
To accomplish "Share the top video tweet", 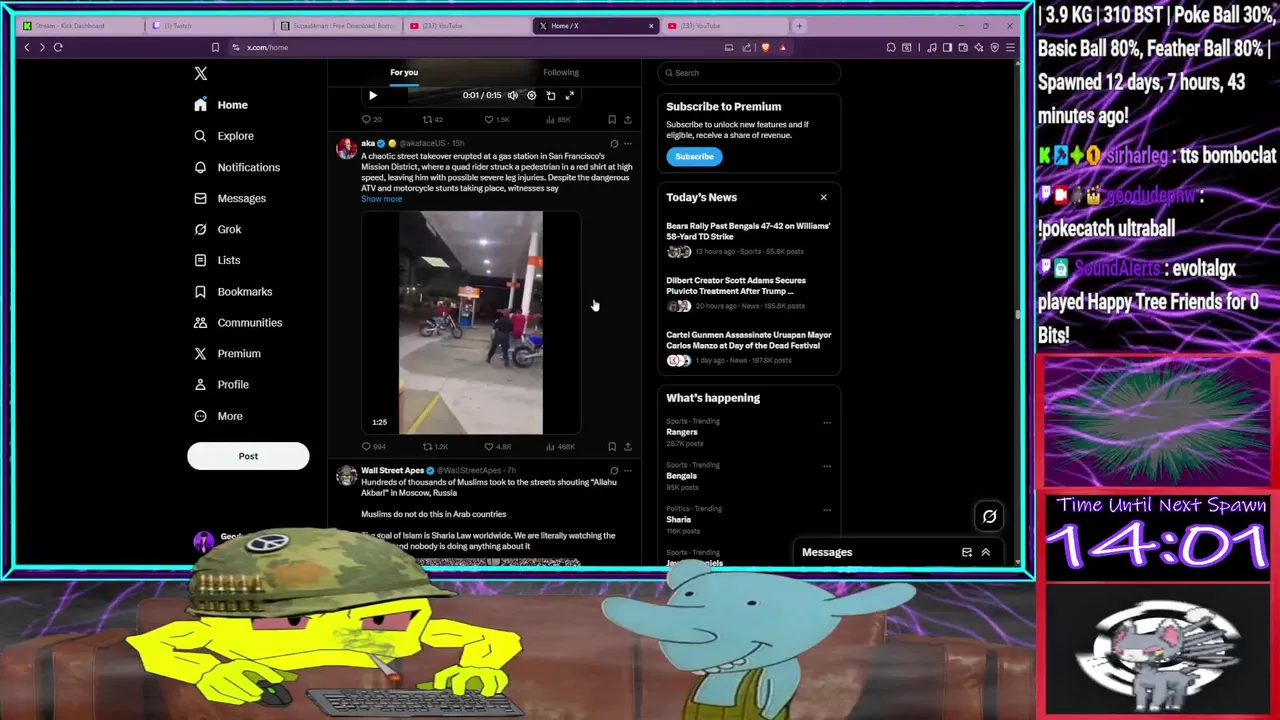I will (628, 120).
